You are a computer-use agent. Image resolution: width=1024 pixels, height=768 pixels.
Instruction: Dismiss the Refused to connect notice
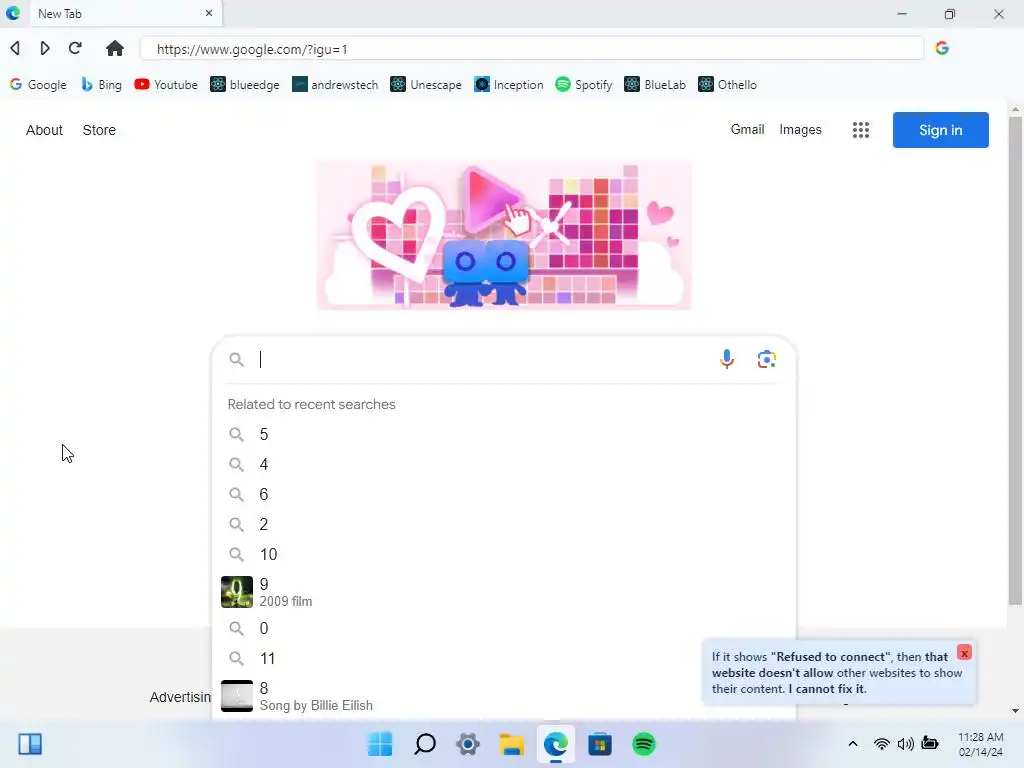coord(965,652)
